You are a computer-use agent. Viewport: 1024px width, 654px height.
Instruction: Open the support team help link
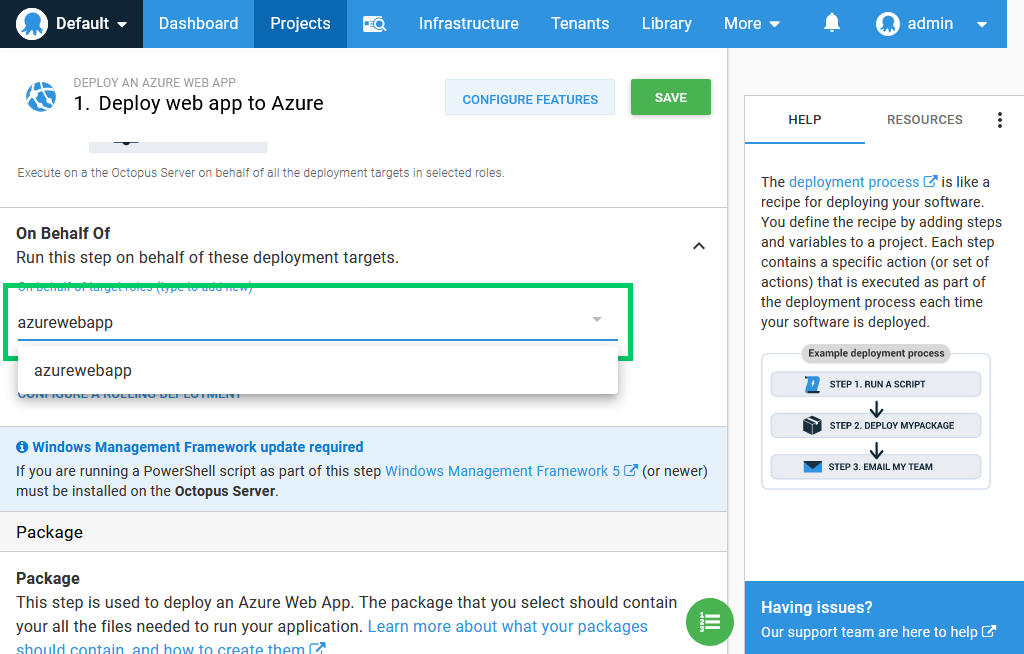[x=878, y=632]
